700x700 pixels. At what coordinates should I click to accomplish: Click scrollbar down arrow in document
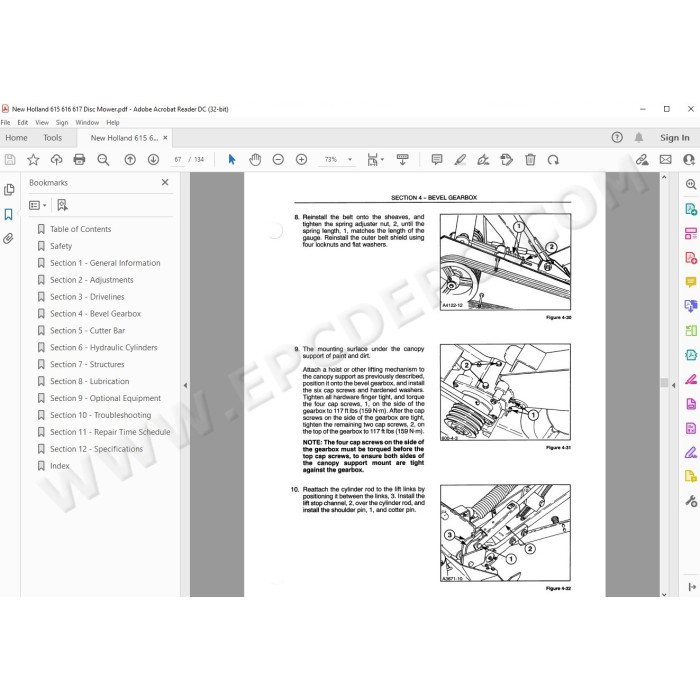[x=664, y=594]
